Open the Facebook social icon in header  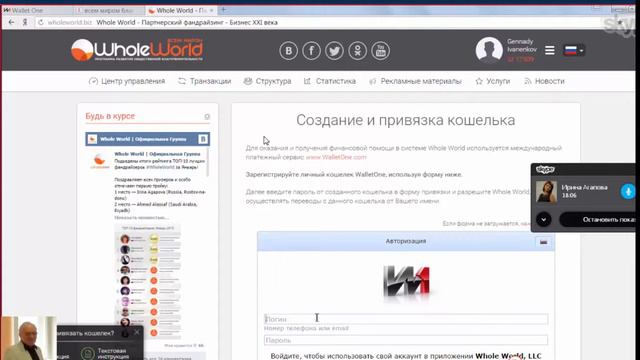(x=311, y=51)
